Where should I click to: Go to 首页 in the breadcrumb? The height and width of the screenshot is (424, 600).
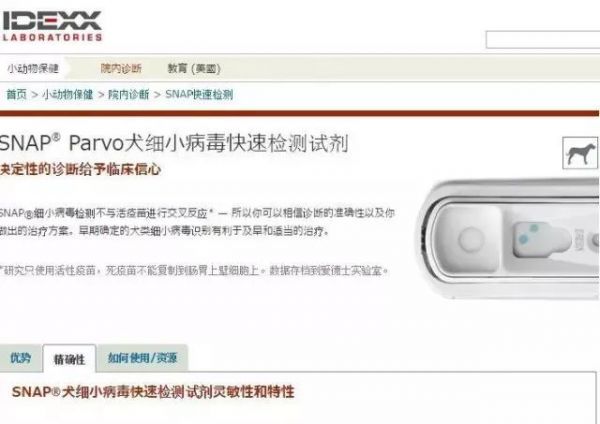17,94
